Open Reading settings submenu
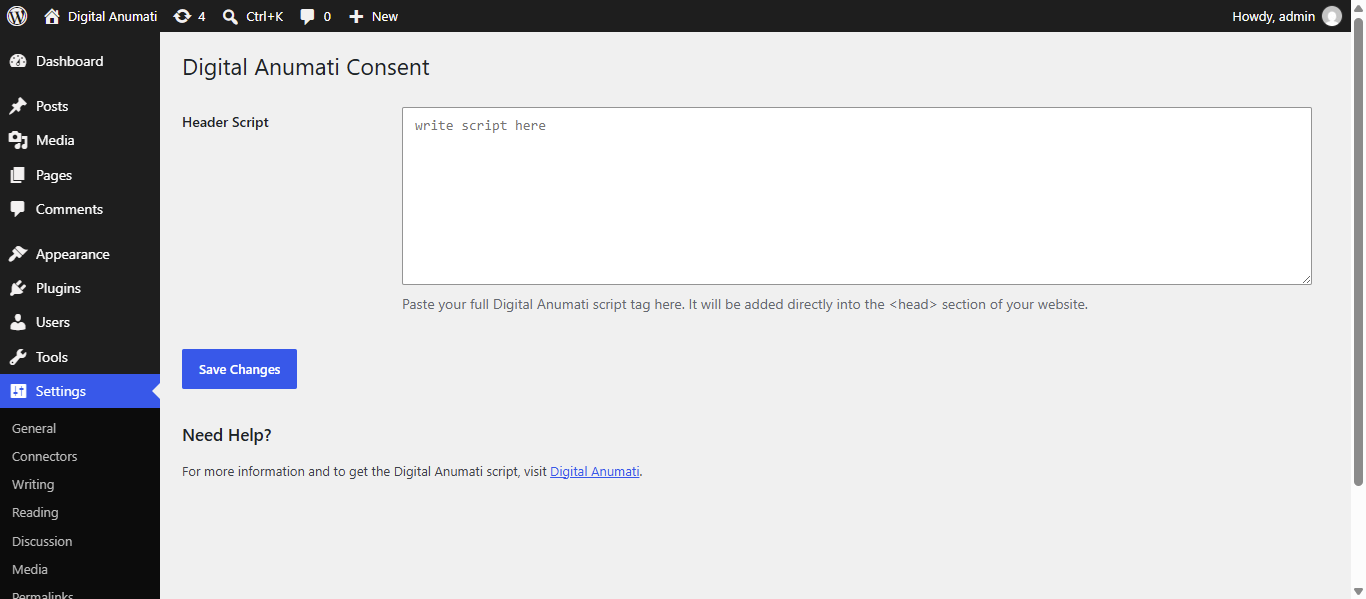Screen dimensions: 1366x599 [x=35, y=512]
